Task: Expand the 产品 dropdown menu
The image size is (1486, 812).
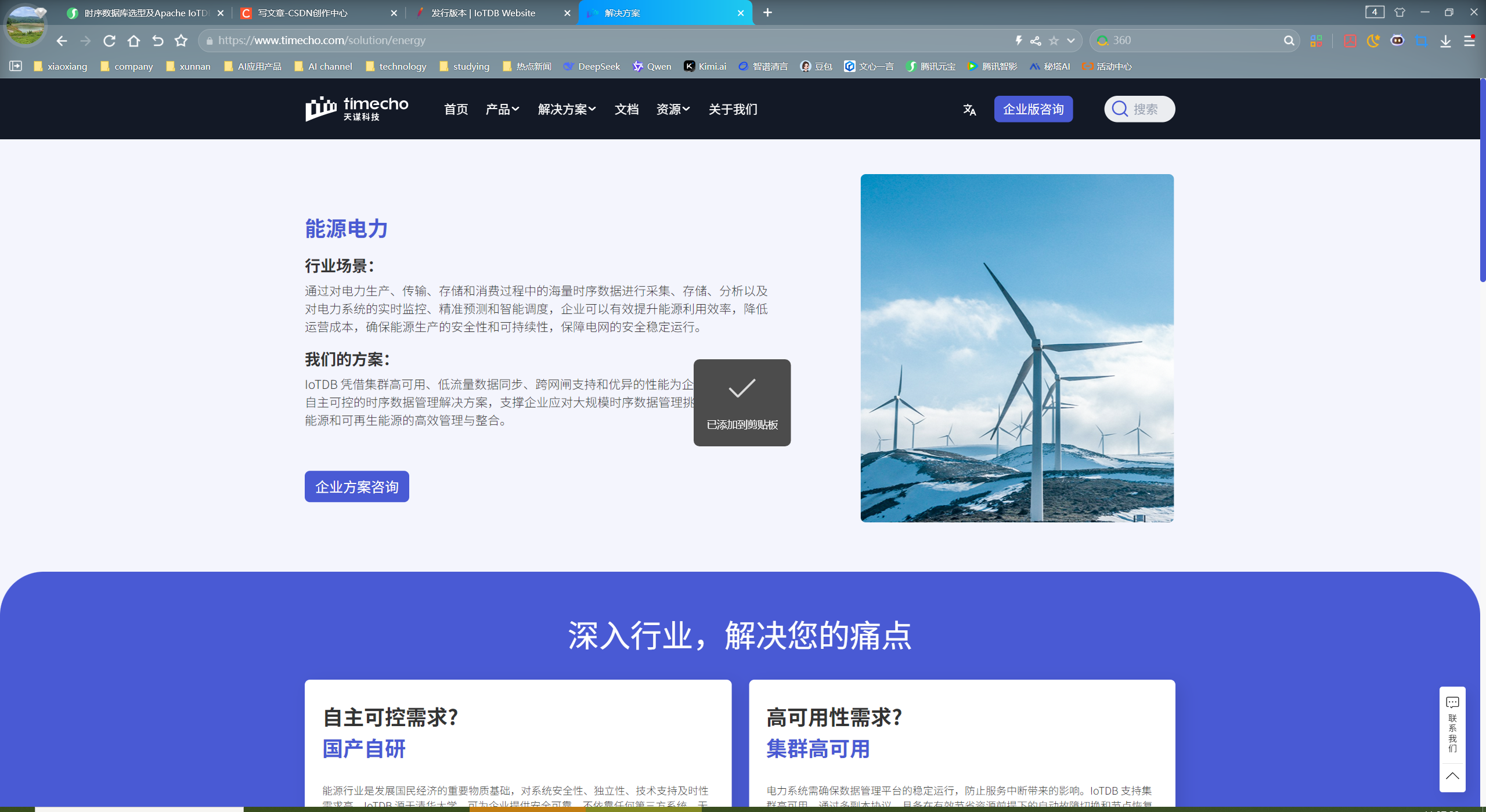Action: pos(502,109)
